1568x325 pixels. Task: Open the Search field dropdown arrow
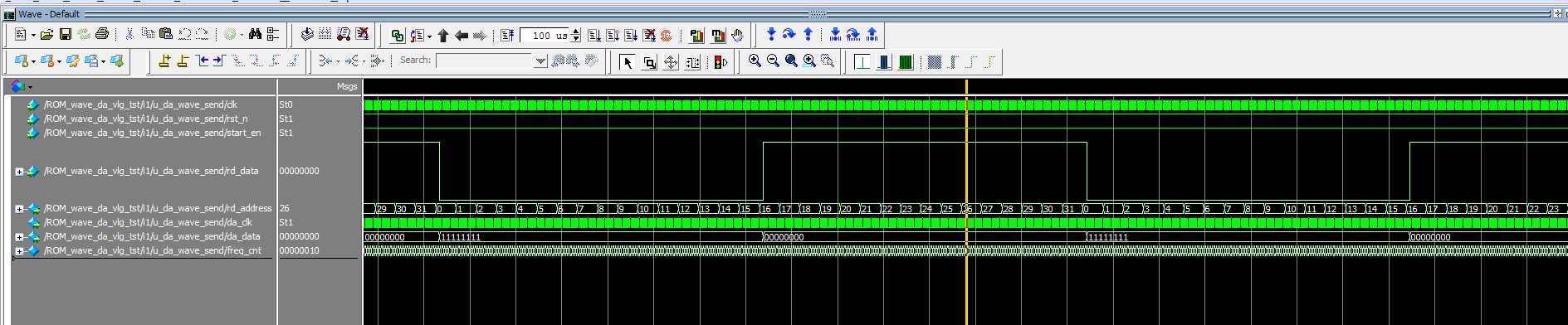click(x=540, y=61)
